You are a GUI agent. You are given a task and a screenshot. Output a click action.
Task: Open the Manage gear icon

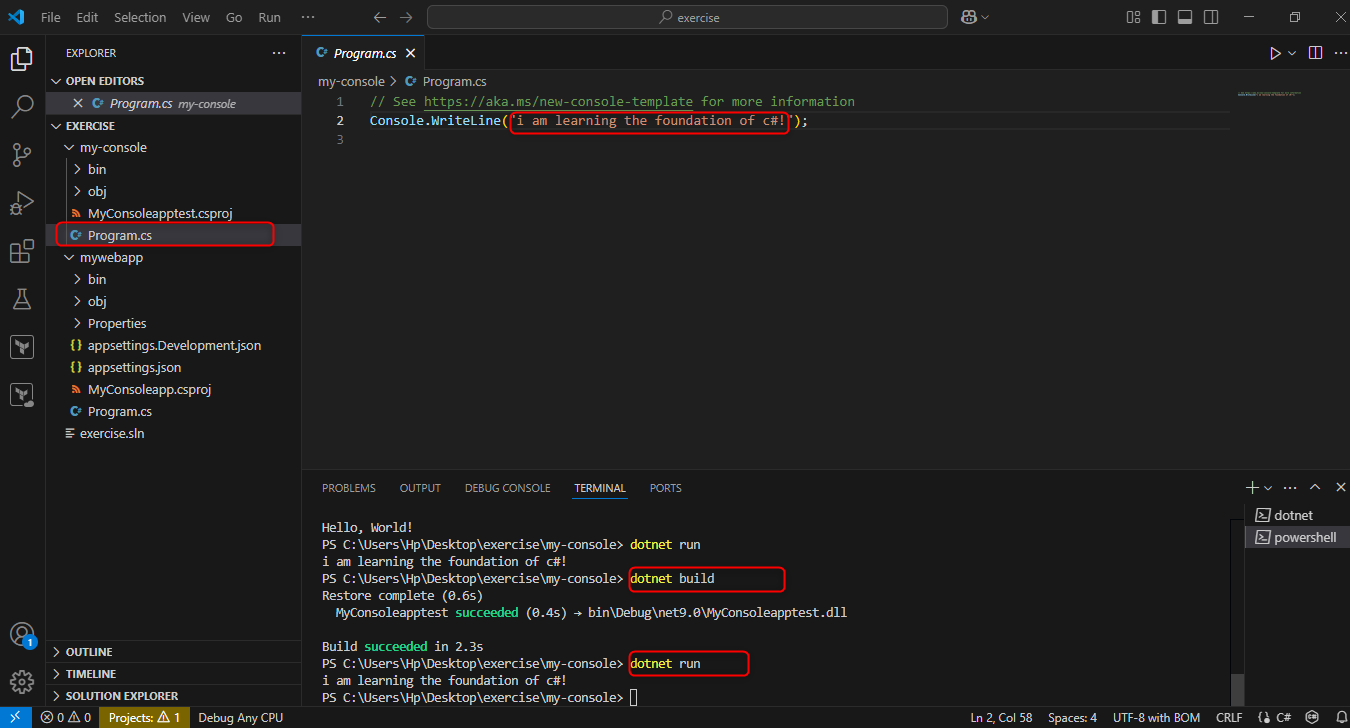pyautogui.click(x=21, y=682)
